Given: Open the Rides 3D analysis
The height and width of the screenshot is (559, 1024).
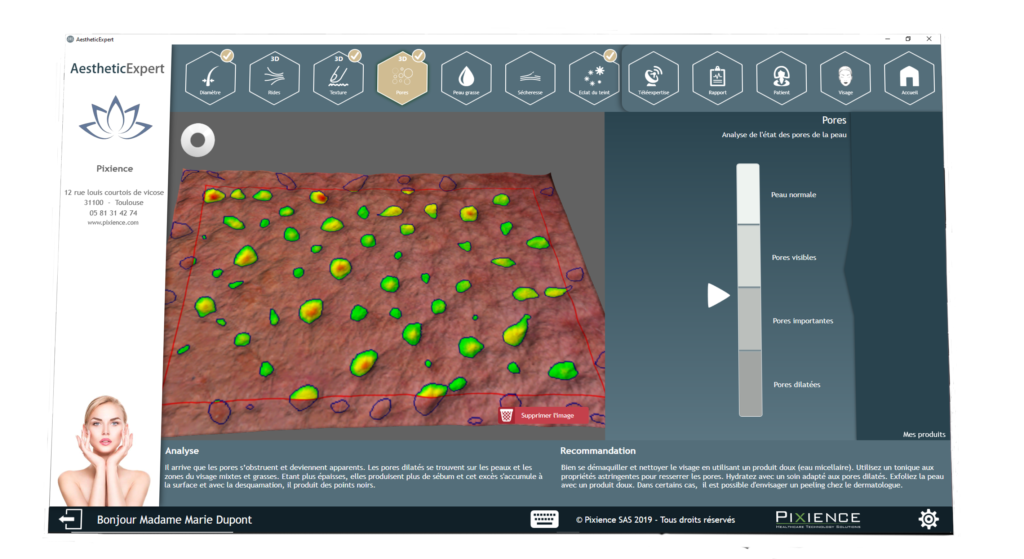Looking at the screenshot, I should [x=274, y=78].
